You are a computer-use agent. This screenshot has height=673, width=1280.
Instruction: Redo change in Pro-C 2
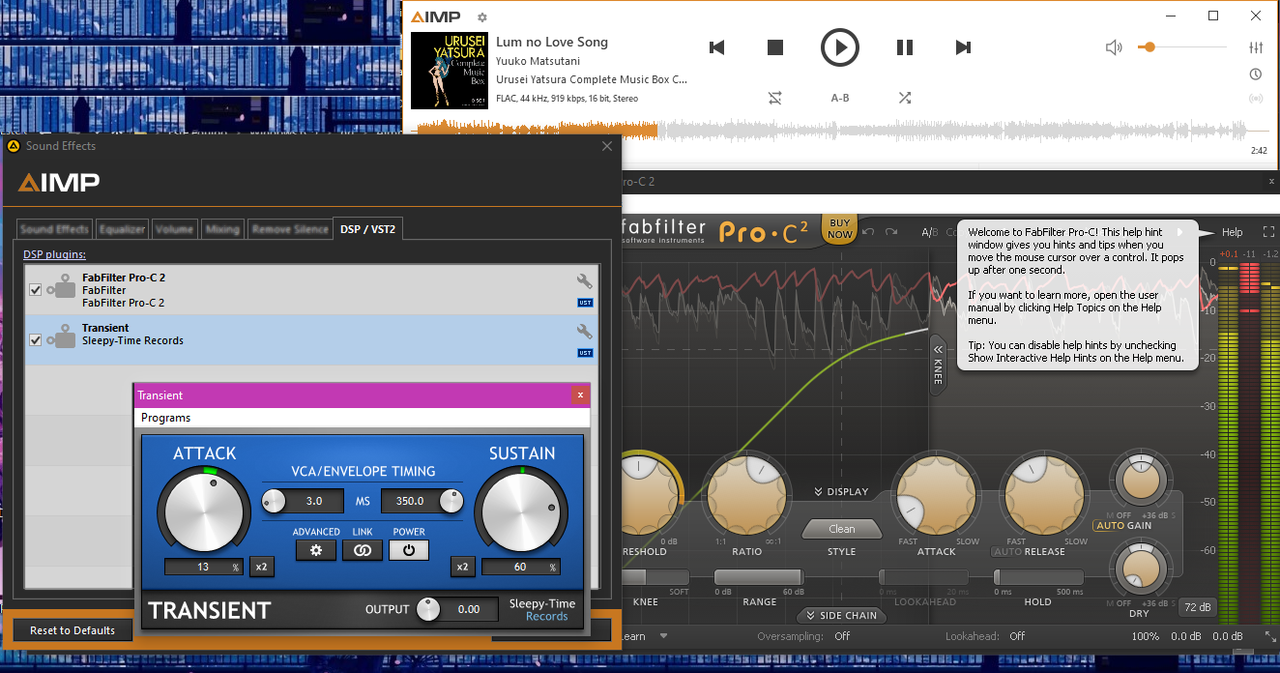(x=893, y=232)
